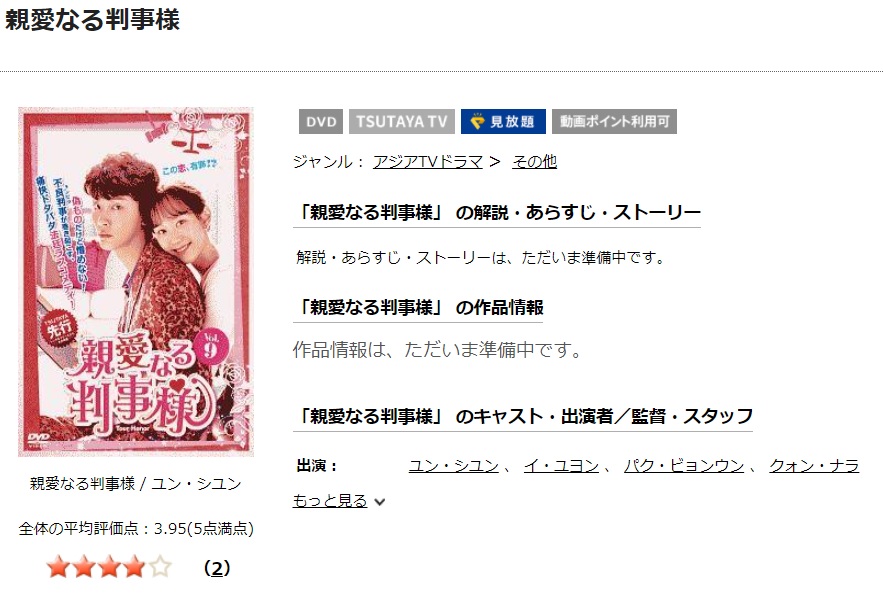Click the 親愛なる判事様 / ユン・シユン caption
883x608 pixels.
pyautogui.click(x=136, y=484)
